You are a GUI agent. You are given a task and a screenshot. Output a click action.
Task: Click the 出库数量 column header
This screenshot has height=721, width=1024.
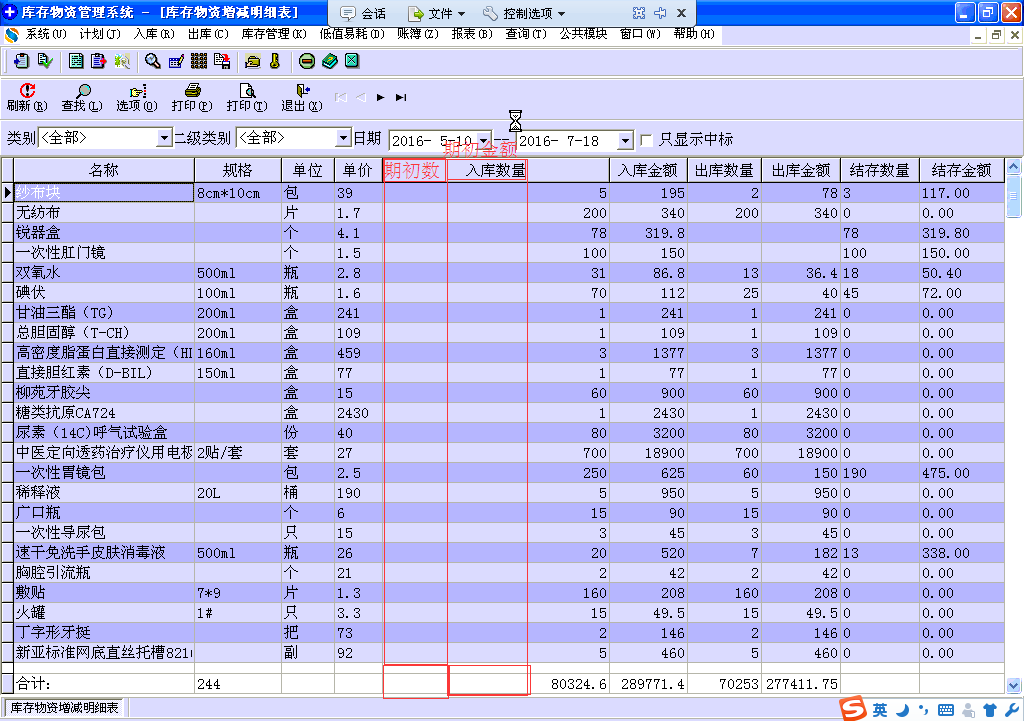(x=724, y=170)
